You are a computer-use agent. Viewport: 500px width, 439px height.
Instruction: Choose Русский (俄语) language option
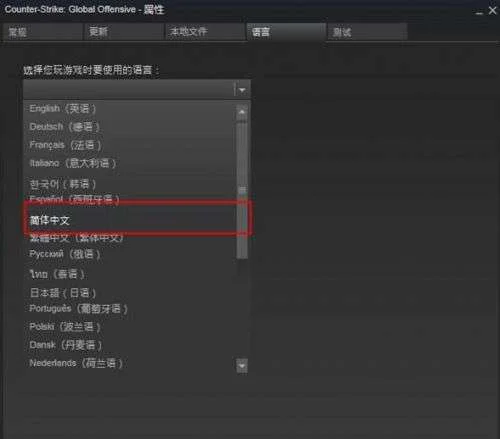coord(65,254)
